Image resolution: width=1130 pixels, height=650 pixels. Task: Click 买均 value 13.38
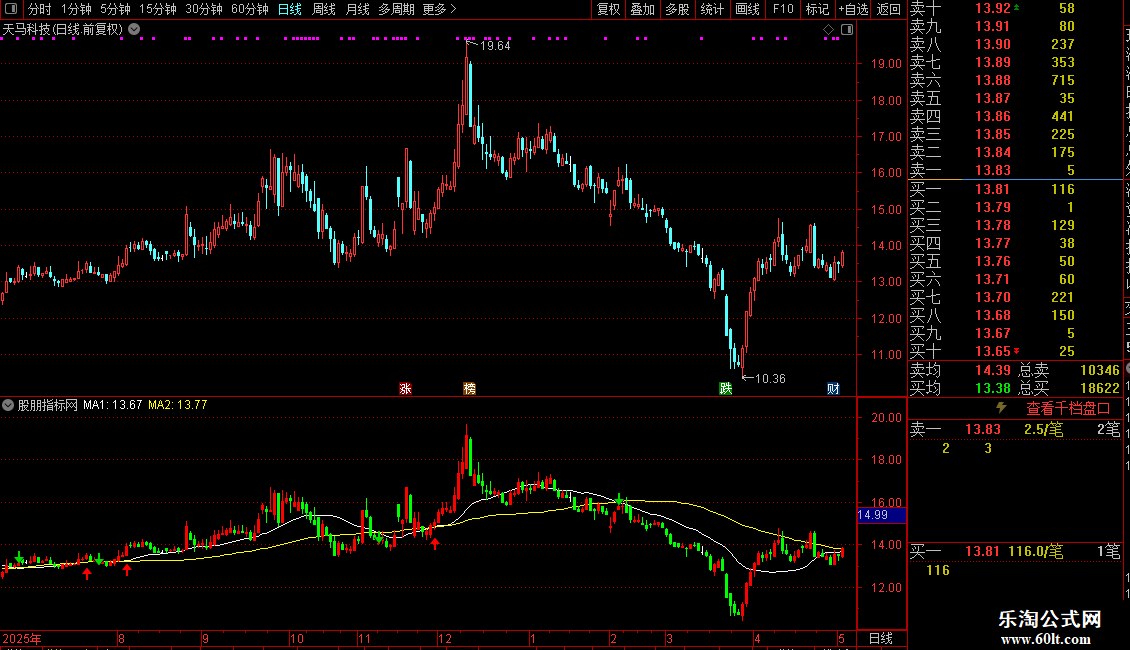coord(993,388)
